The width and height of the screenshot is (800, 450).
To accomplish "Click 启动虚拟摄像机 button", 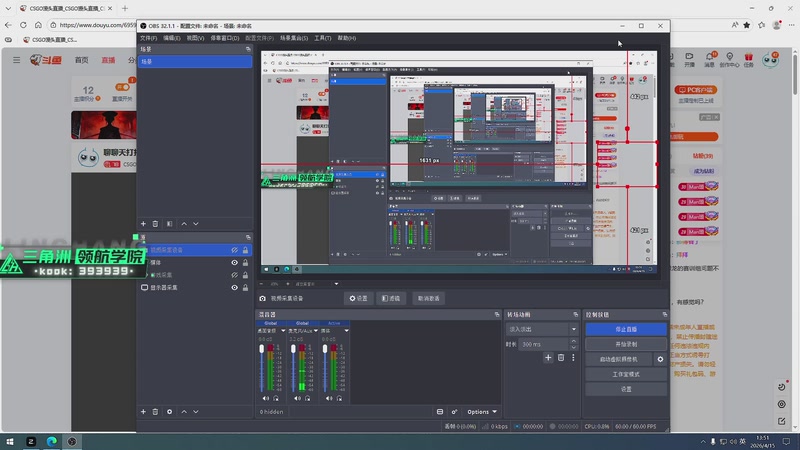I will pos(618,359).
